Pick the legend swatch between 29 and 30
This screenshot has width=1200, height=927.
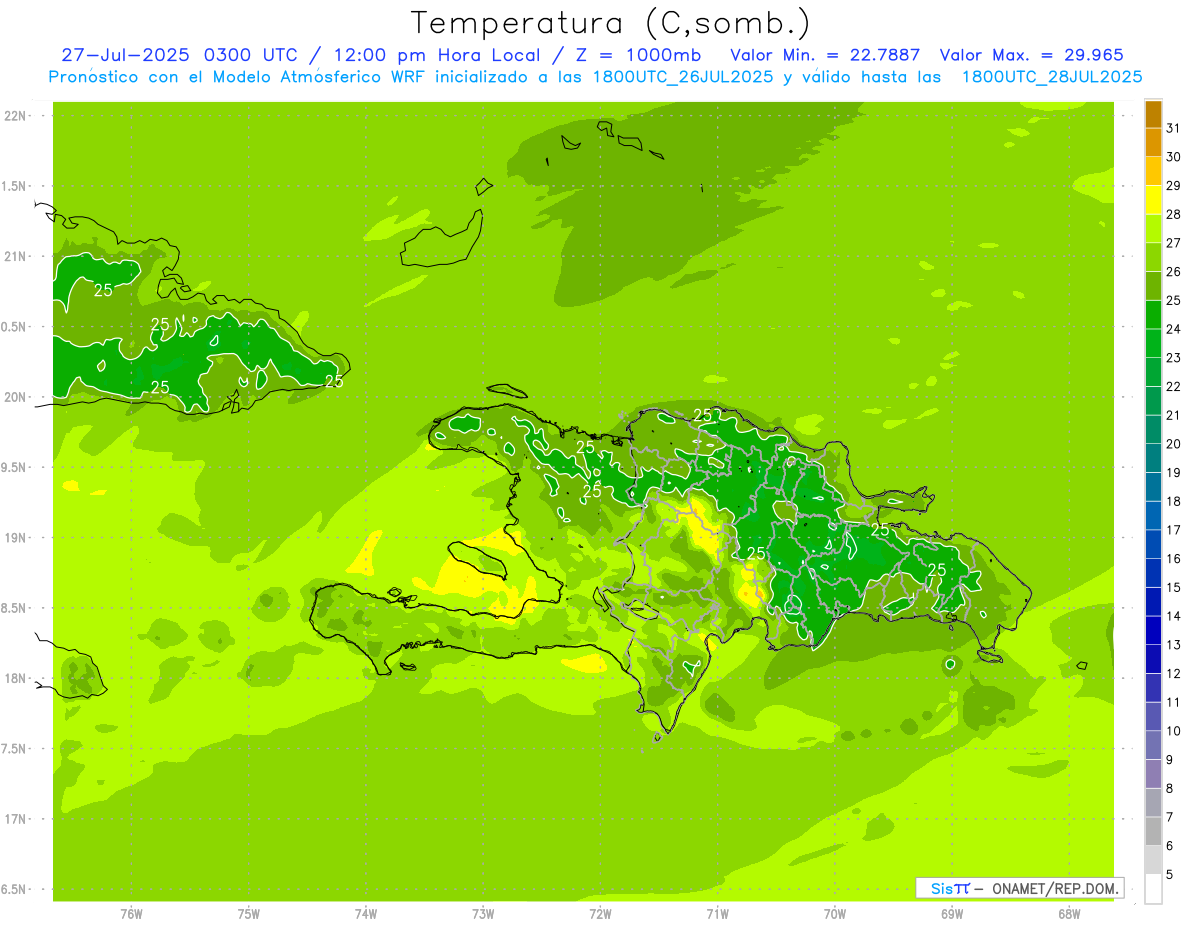click(1153, 171)
